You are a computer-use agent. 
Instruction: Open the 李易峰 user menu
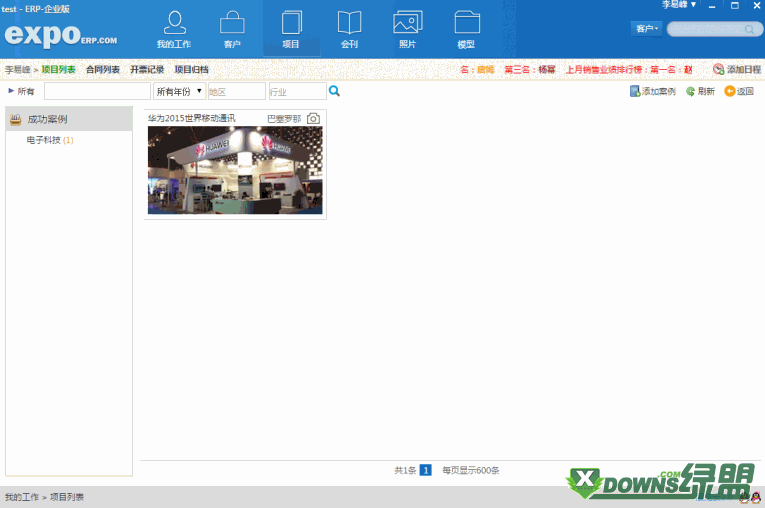(x=679, y=5)
